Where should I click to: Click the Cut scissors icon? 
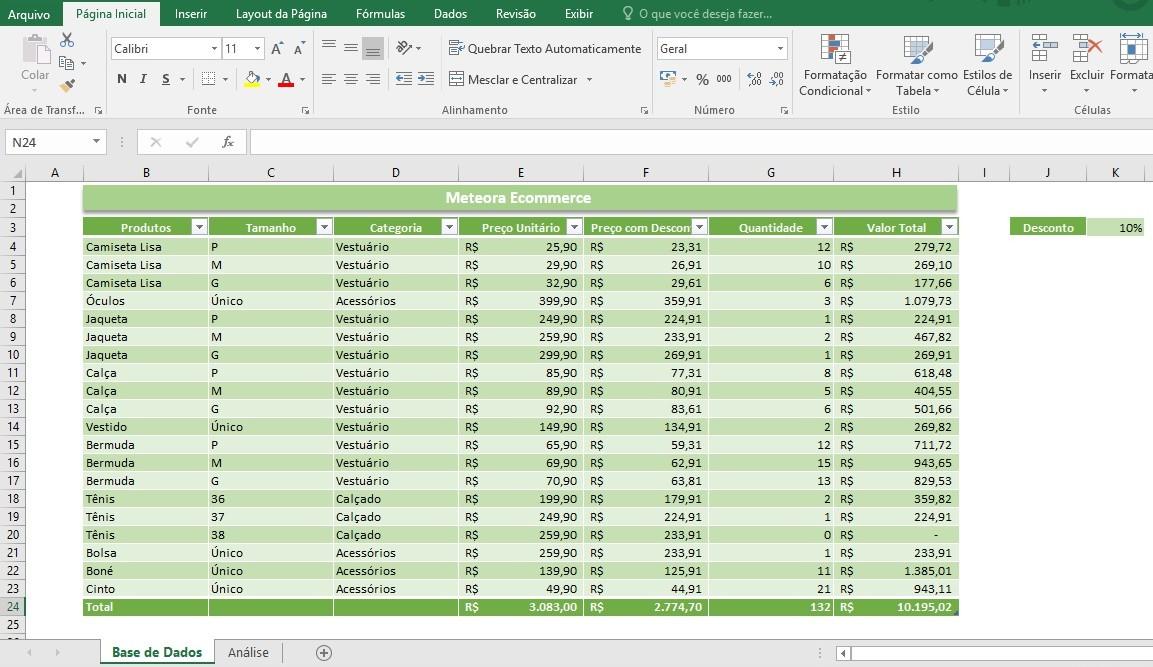click(x=67, y=40)
